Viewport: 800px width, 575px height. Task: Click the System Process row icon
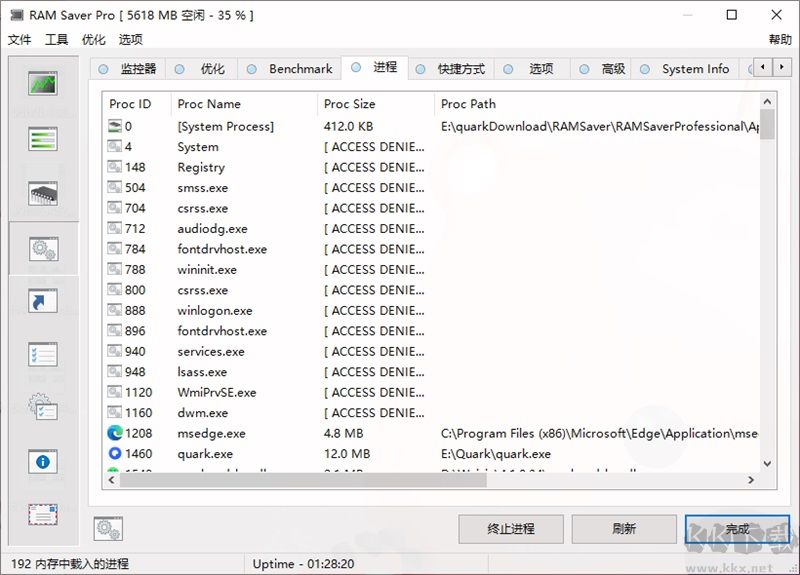coord(115,126)
